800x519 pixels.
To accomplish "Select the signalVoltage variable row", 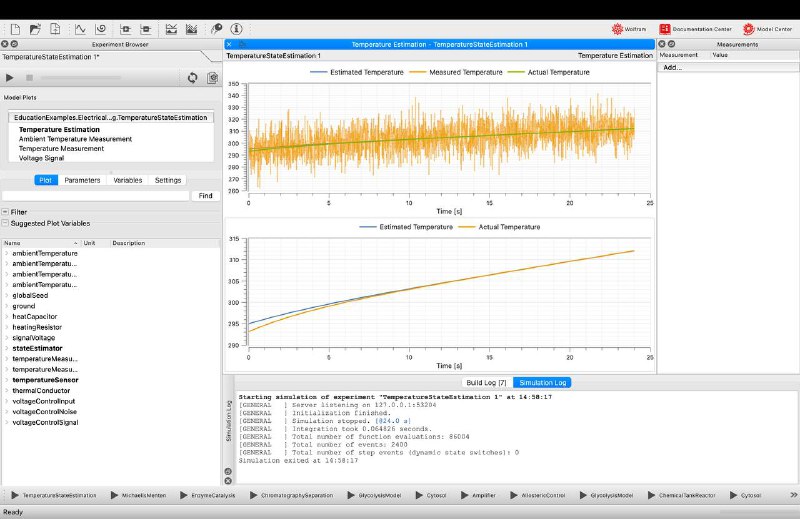I will [34, 338].
